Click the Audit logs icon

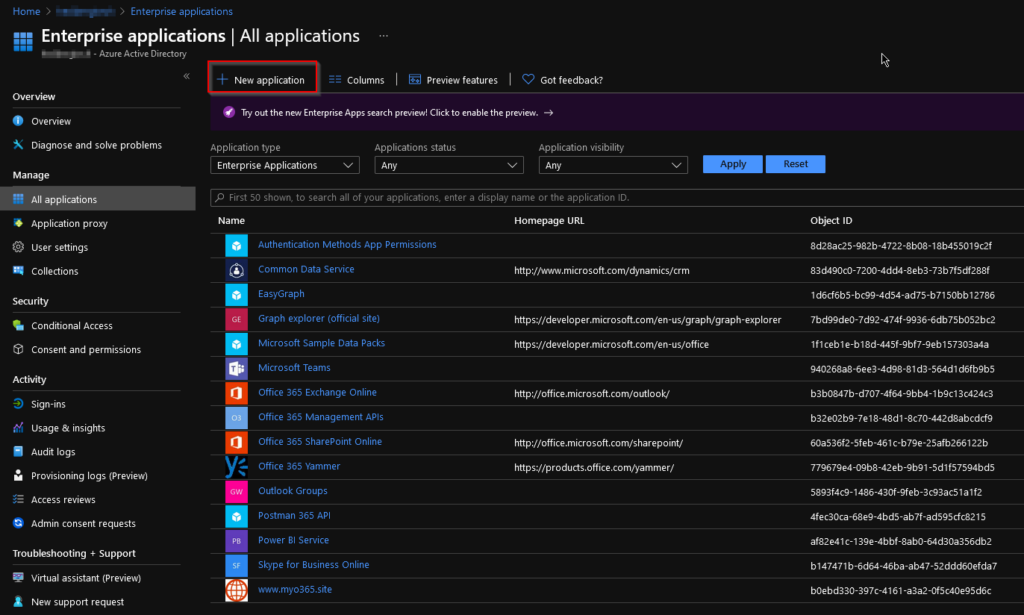(18, 451)
